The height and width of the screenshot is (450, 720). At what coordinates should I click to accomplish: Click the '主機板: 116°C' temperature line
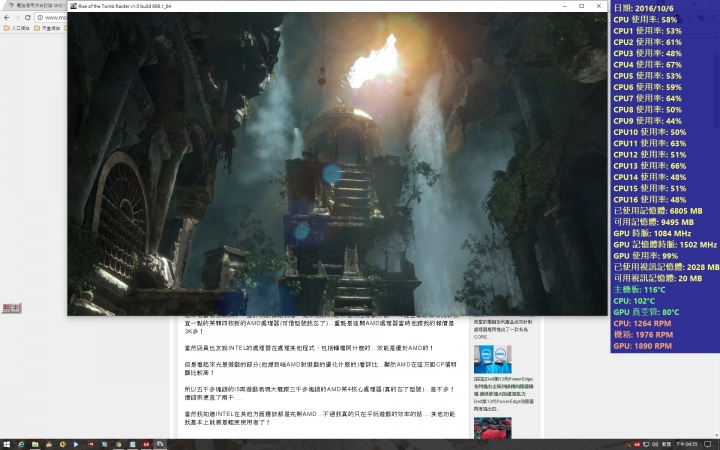point(639,290)
